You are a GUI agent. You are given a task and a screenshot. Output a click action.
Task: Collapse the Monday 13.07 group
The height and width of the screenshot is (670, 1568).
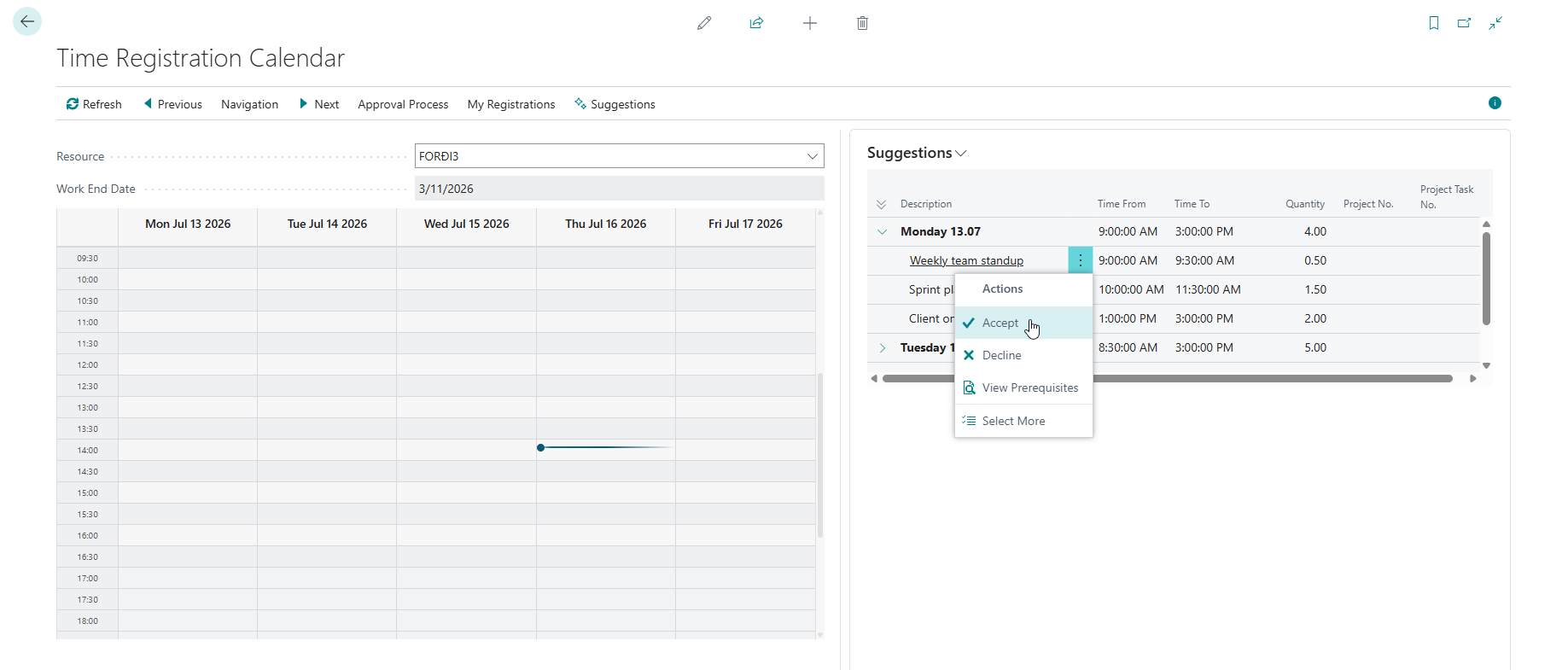[x=882, y=231]
